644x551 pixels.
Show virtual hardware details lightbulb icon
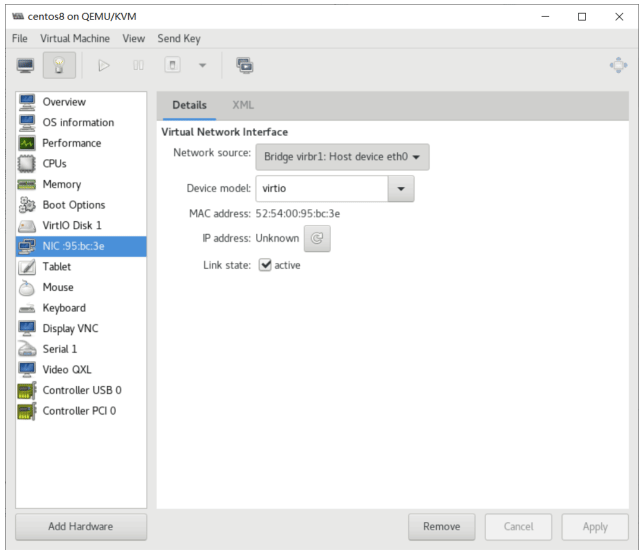tap(59, 66)
